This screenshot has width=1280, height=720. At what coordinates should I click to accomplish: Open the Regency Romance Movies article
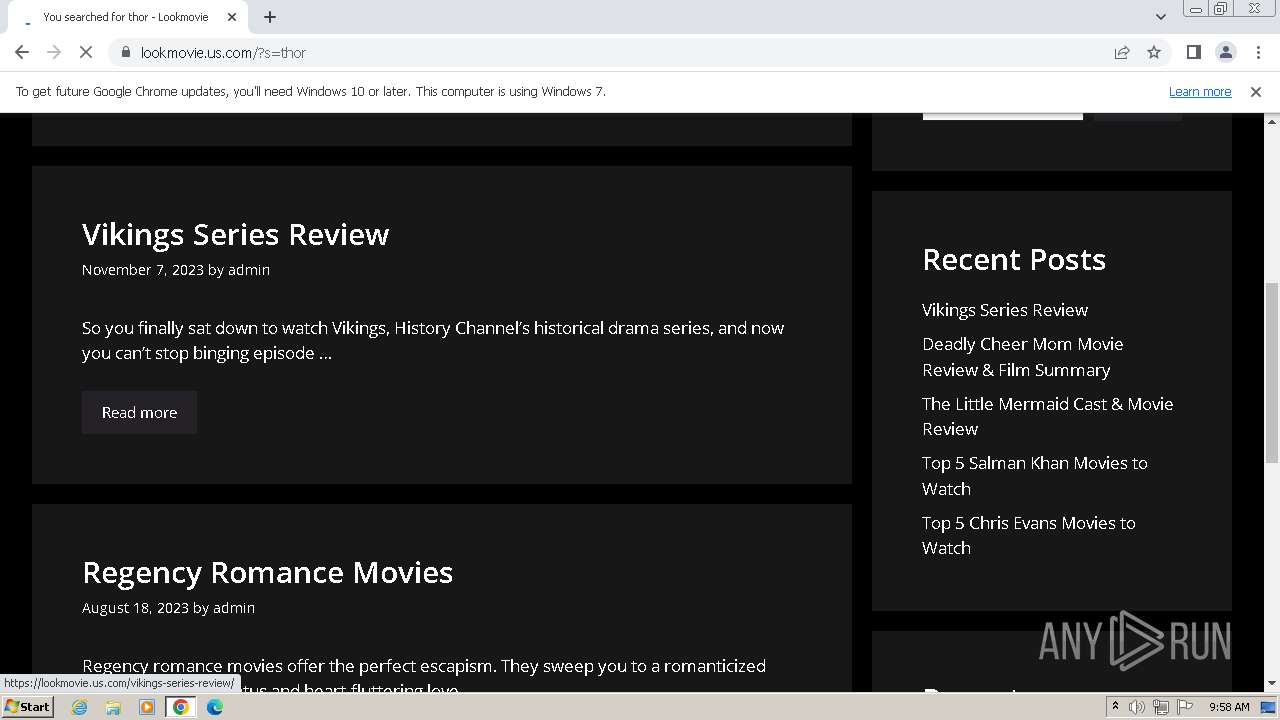pyautogui.click(x=267, y=572)
